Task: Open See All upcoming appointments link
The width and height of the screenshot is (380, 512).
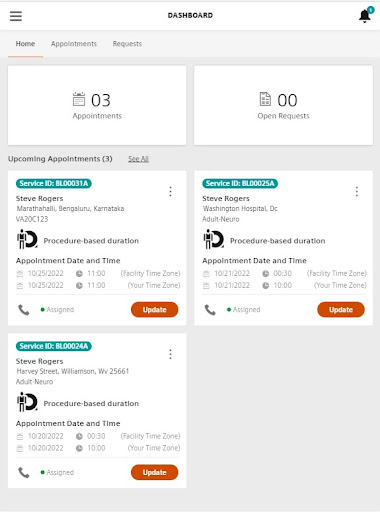Action: point(138,159)
